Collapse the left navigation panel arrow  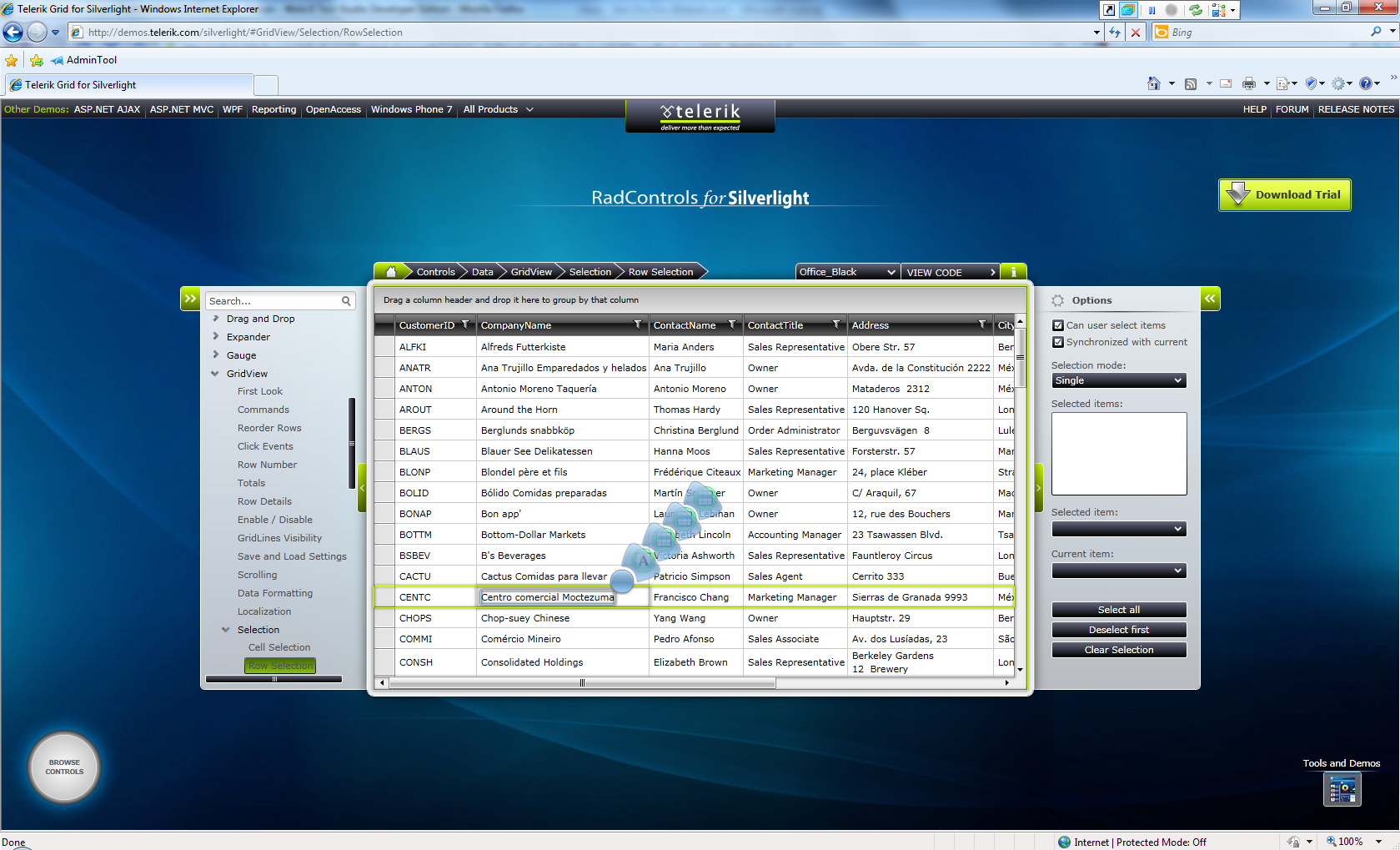[x=191, y=299]
